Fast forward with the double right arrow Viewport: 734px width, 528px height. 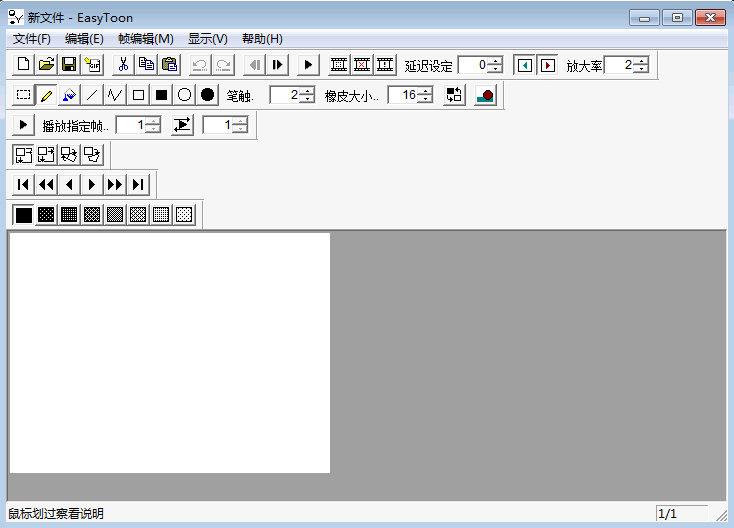[x=115, y=184]
